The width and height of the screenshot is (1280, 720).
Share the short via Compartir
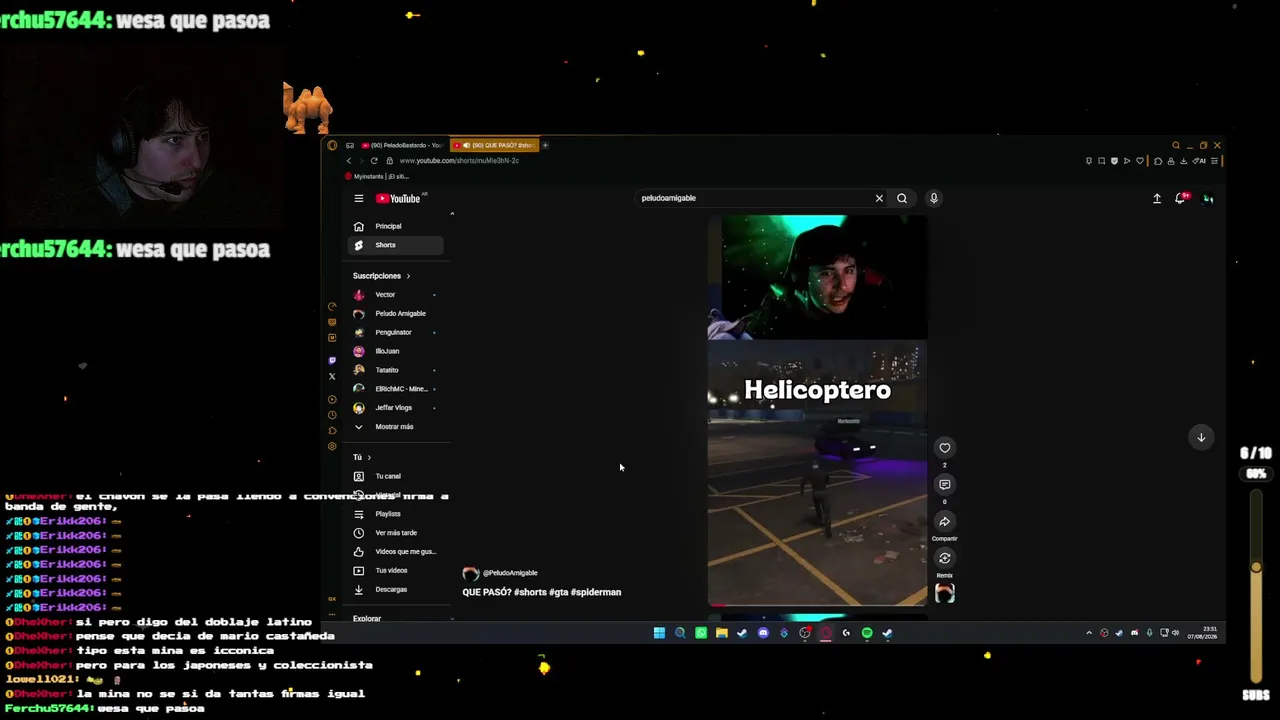945,522
